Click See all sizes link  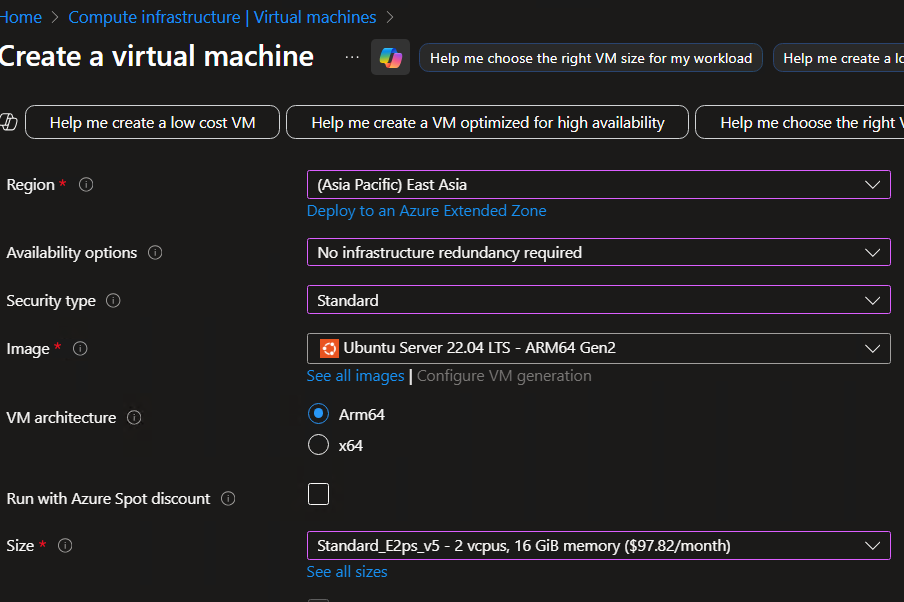(346, 572)
